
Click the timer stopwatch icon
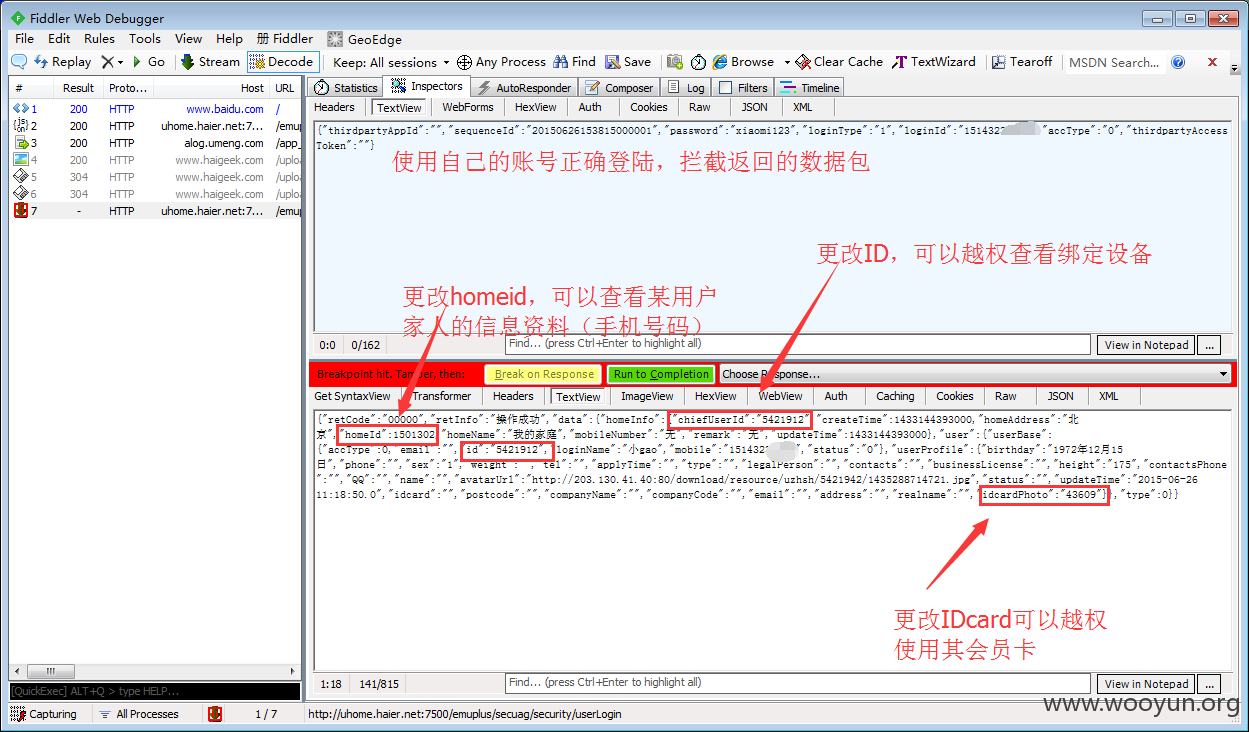(x=698, y=62)
